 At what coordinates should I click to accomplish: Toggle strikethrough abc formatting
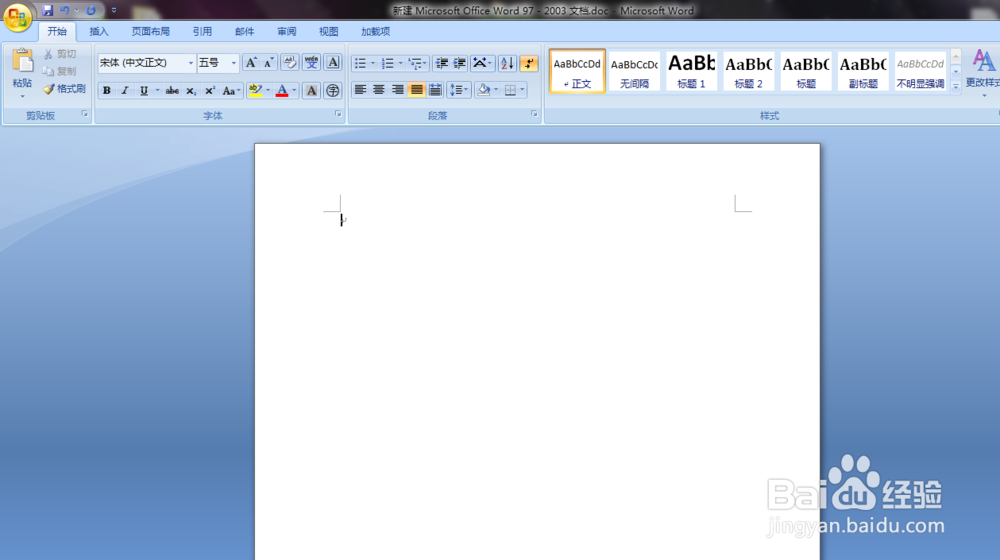pyautogui.click(x=172, y=91)
